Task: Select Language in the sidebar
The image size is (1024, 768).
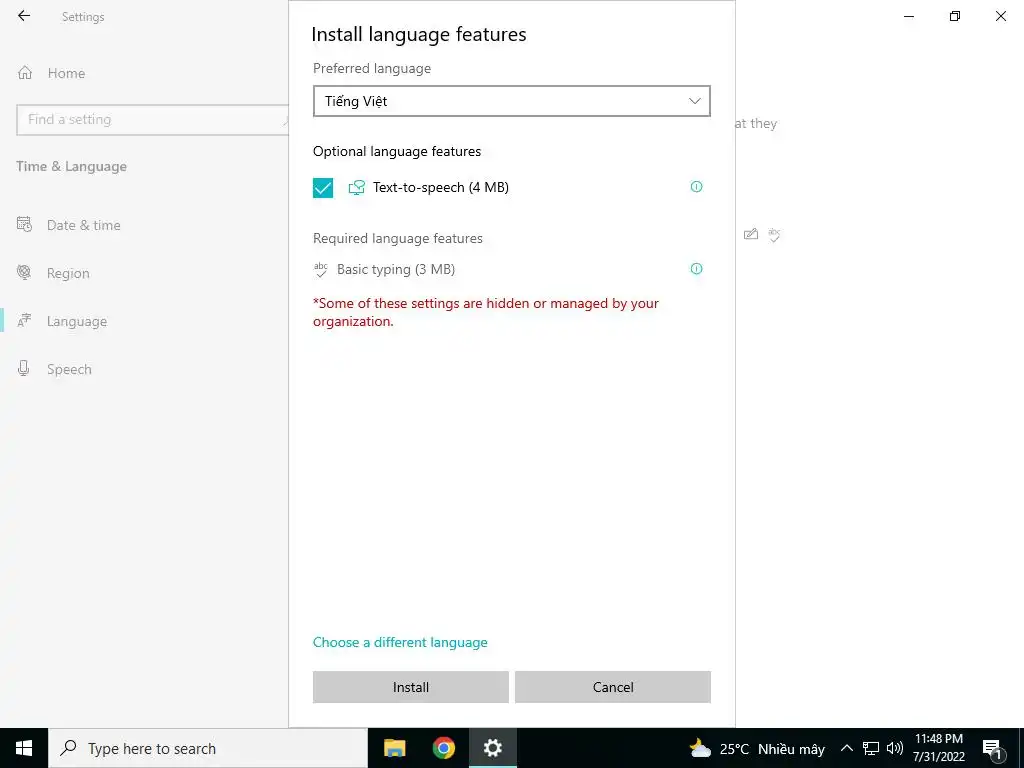Action: [76, 321]
